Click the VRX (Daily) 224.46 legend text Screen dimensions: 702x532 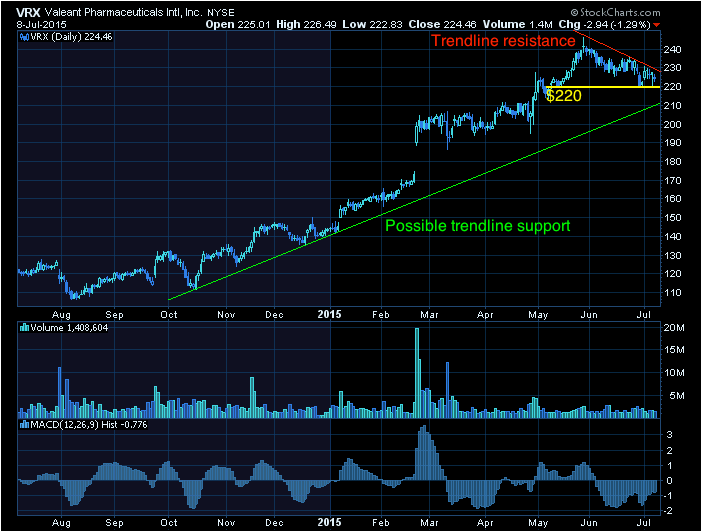click(71, 37)
